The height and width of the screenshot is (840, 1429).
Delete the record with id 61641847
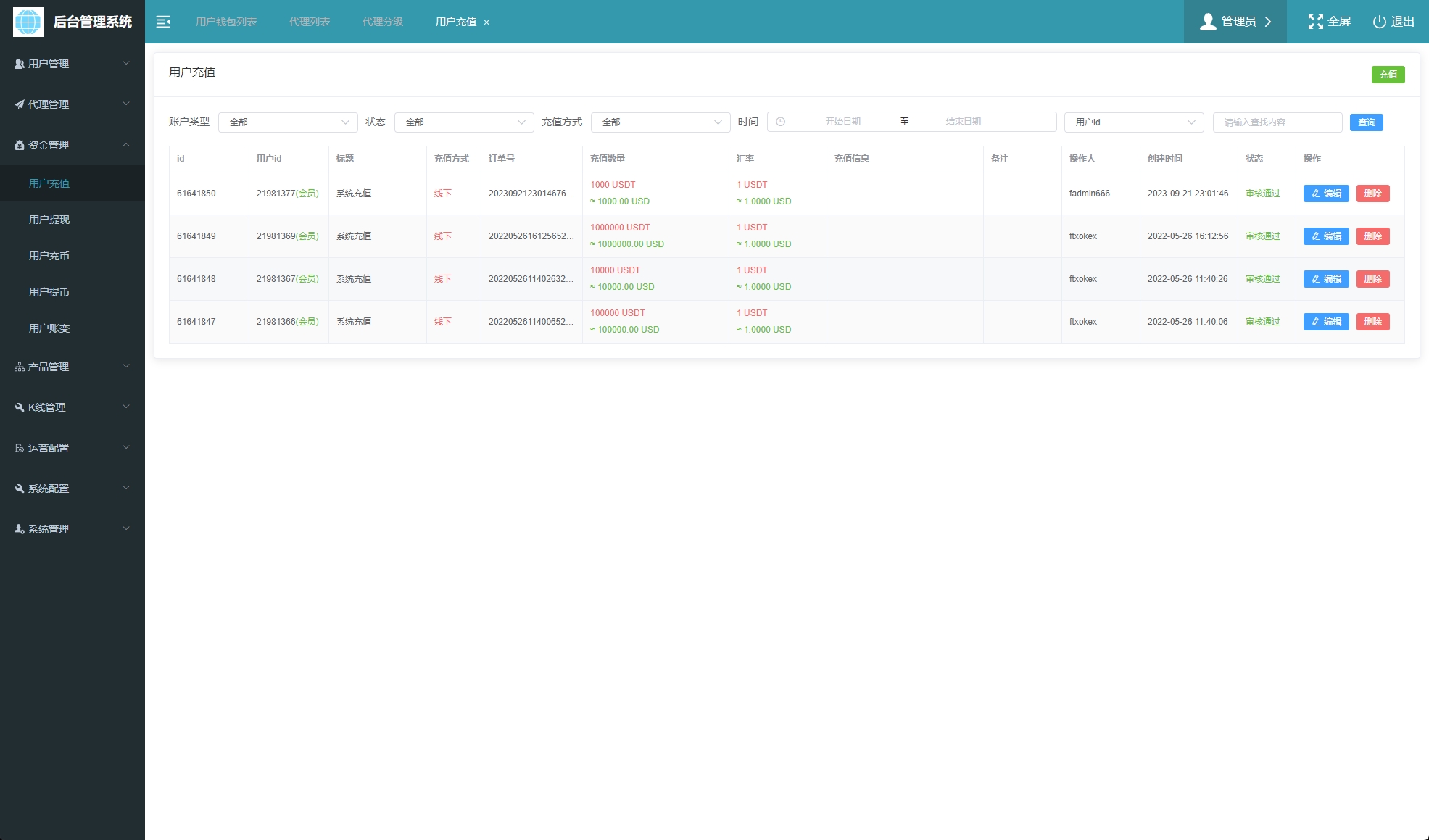(1372, 322)
